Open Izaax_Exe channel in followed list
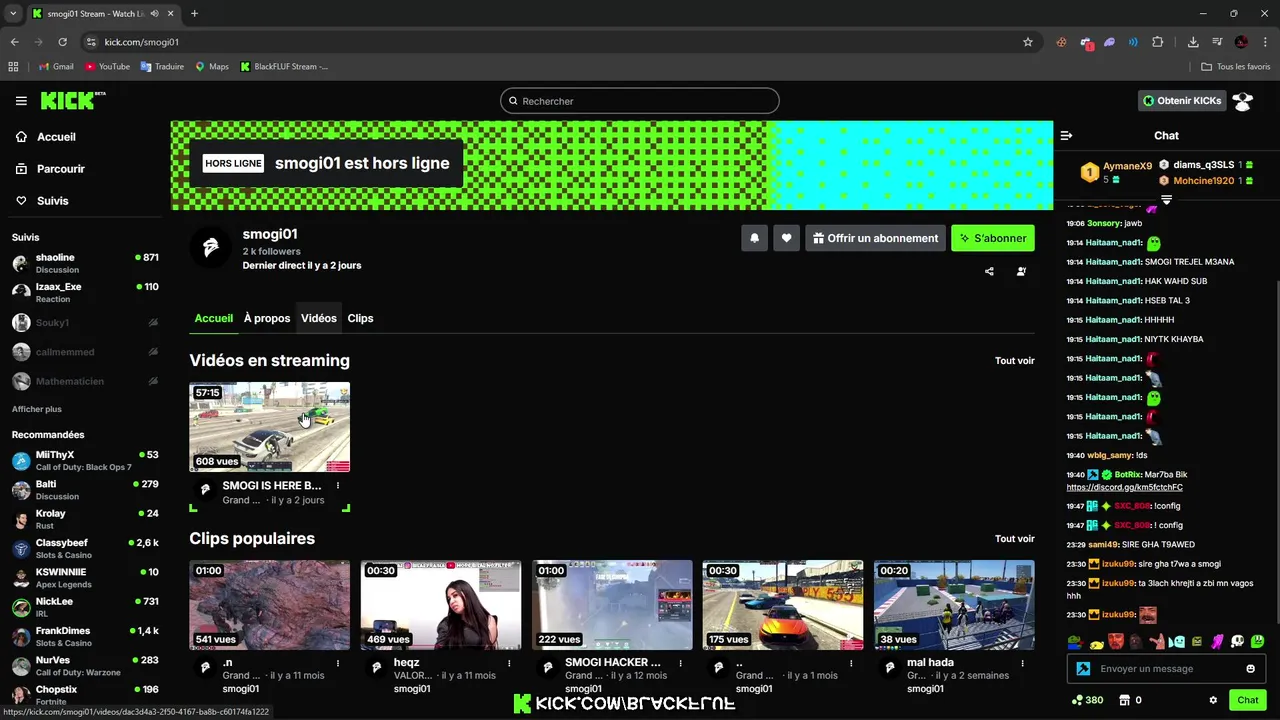This screenshot has width=1280, height=720. click(x=85, y=292)
